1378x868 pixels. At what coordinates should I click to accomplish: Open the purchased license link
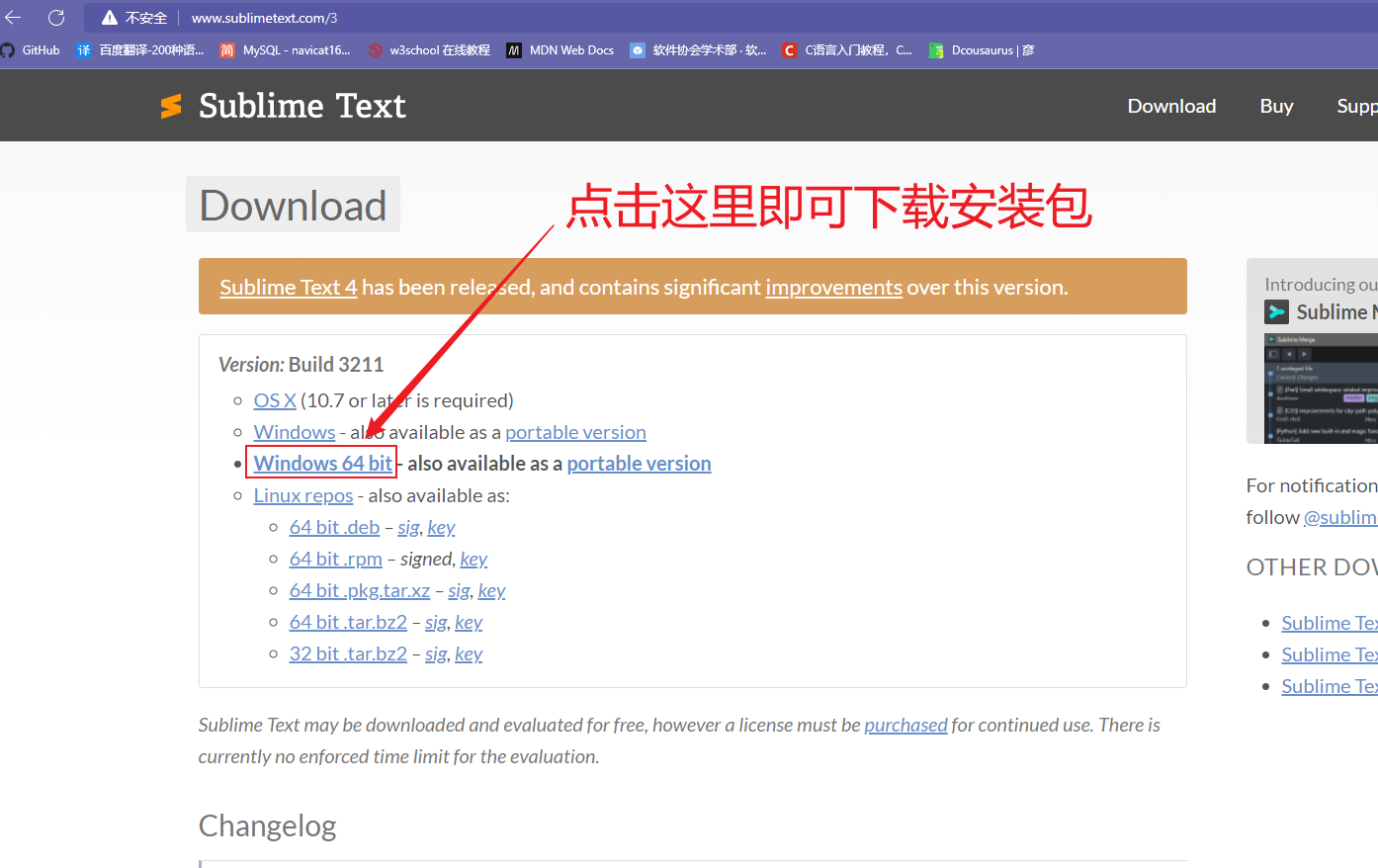coord(905,725)
